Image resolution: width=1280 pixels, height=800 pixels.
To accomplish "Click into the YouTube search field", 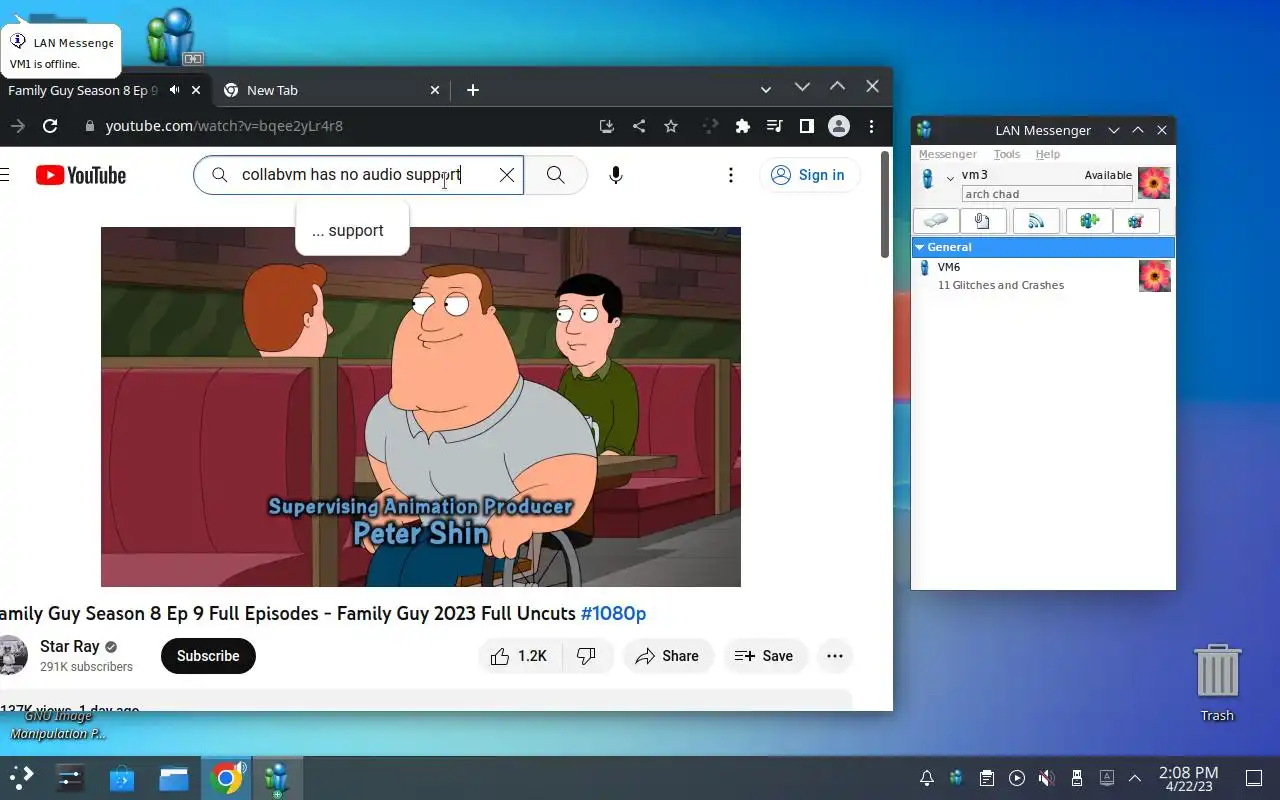I will (360, 175).
